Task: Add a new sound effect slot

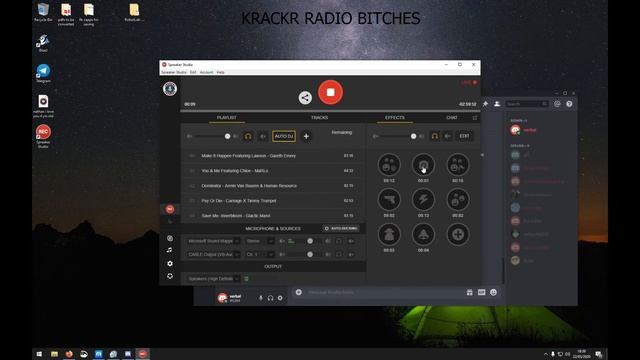Action: pos(458,234)
